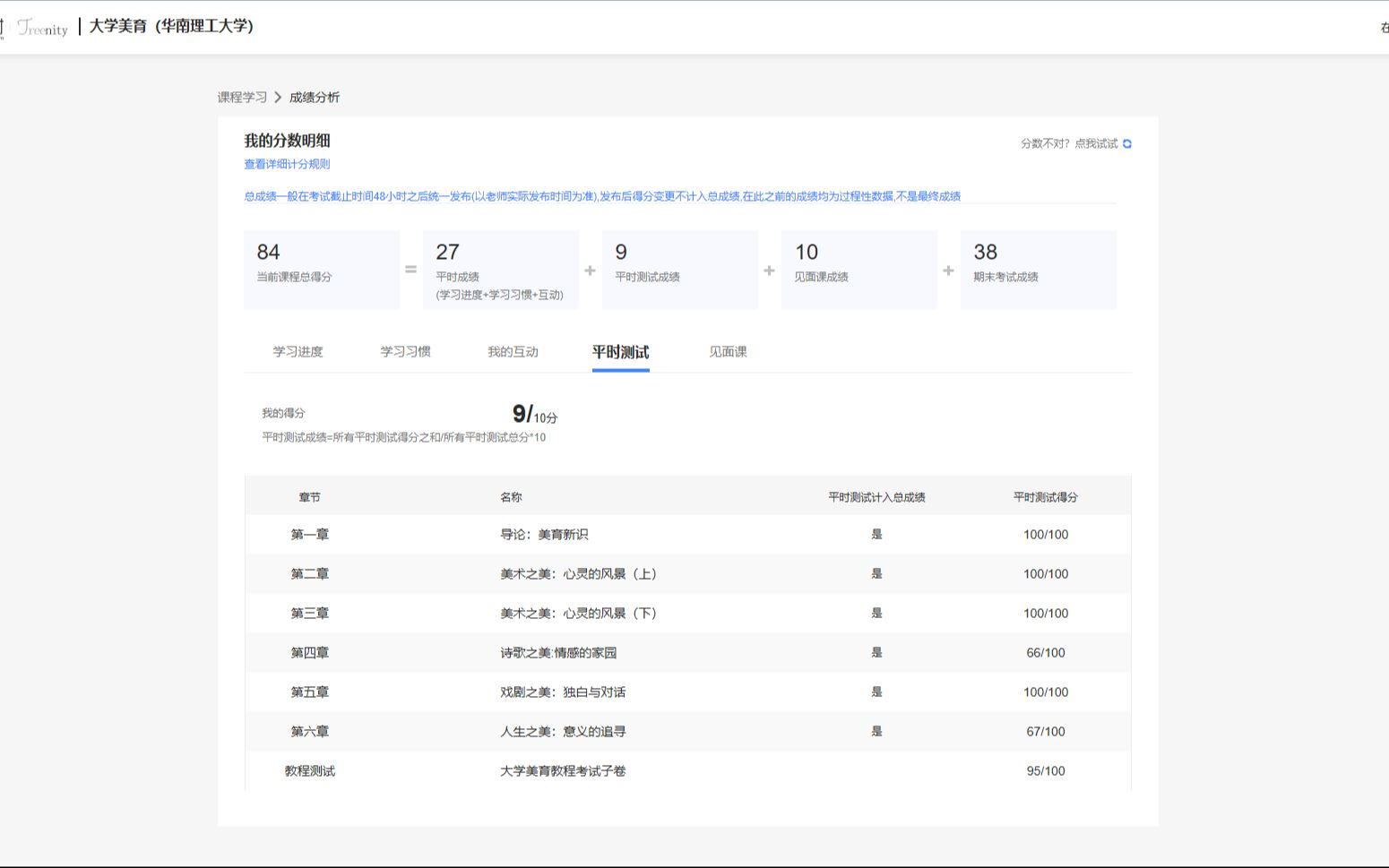Click 第五章 row cell
Screen dimensions: 1389x868
[309, 692]
